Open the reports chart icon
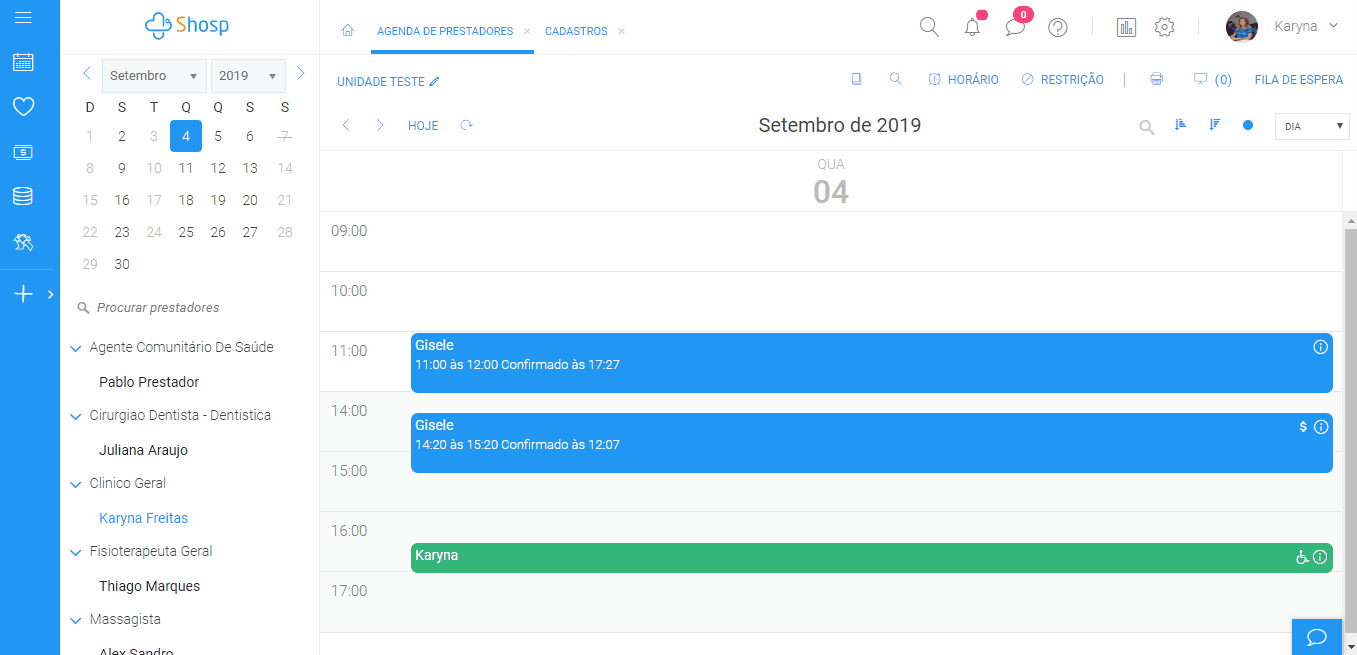Screen dimensions: 1357x655 (1127, 27)
